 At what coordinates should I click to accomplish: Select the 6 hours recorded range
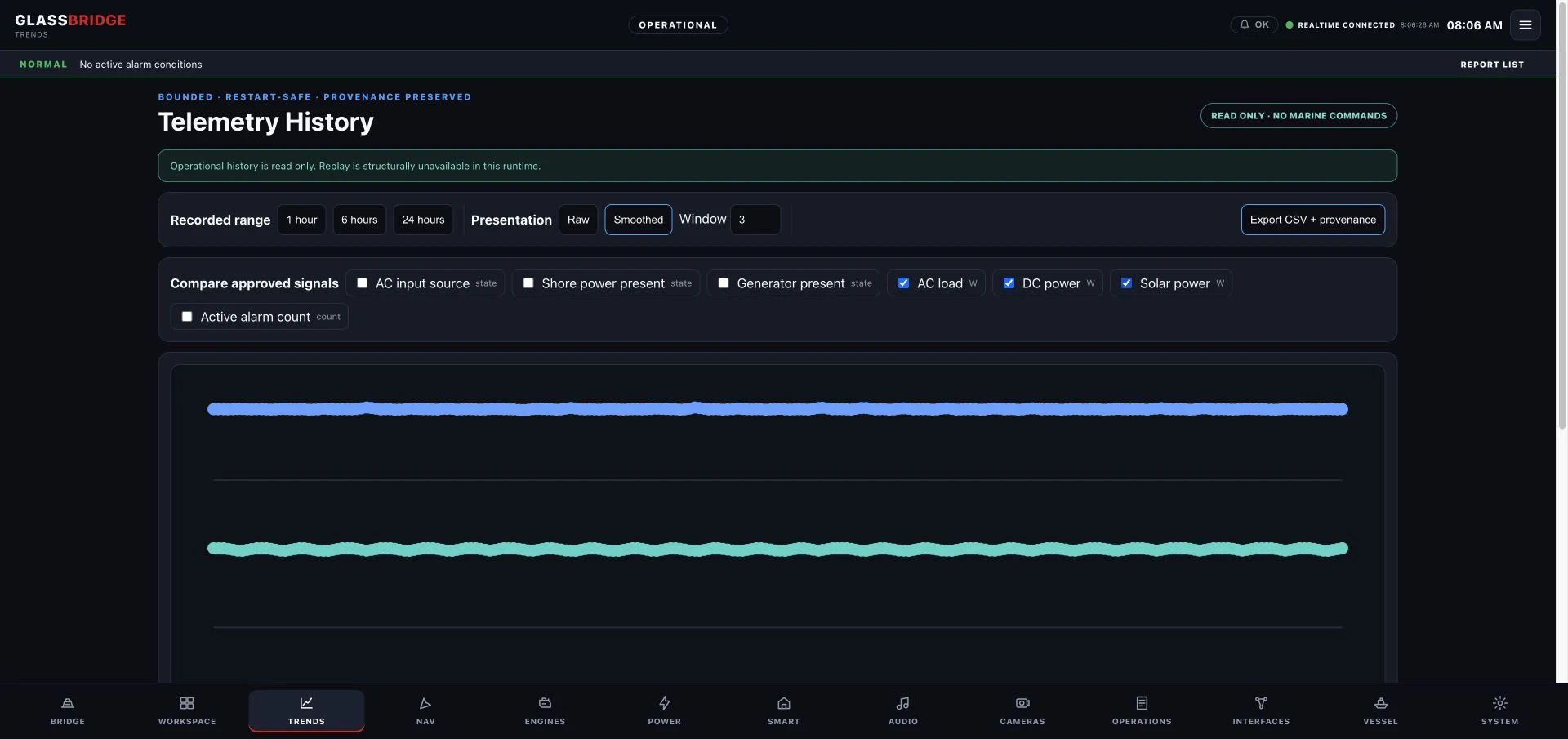click(x=359, y=220)
